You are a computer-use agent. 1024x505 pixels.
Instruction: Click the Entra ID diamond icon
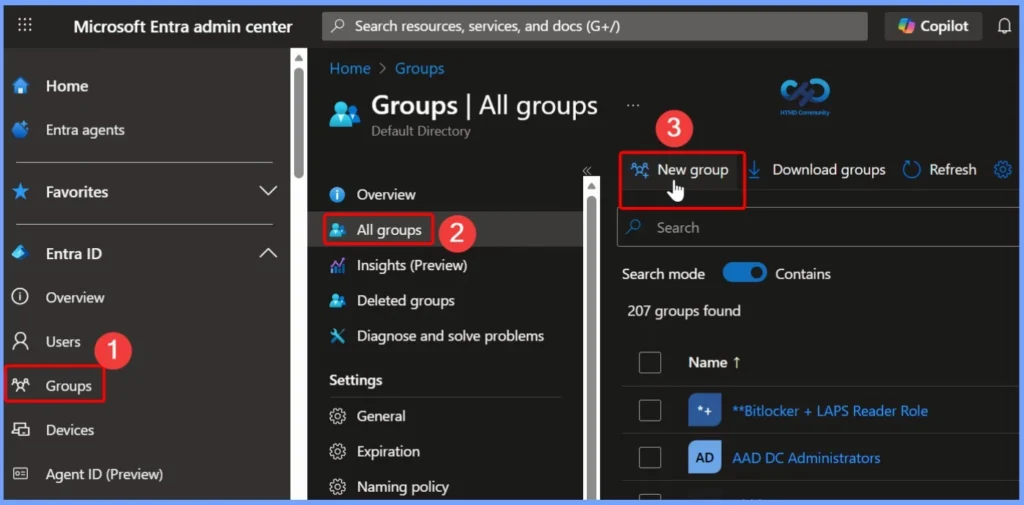21,253
